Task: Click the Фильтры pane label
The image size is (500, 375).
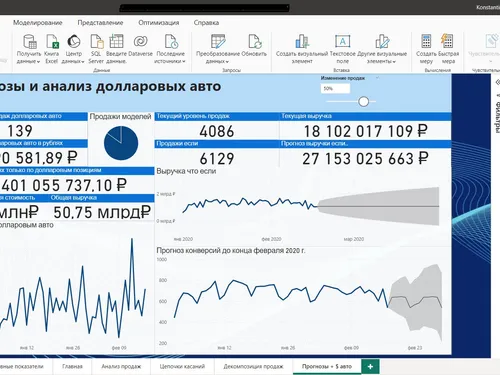Action: [x=497, y=117]
